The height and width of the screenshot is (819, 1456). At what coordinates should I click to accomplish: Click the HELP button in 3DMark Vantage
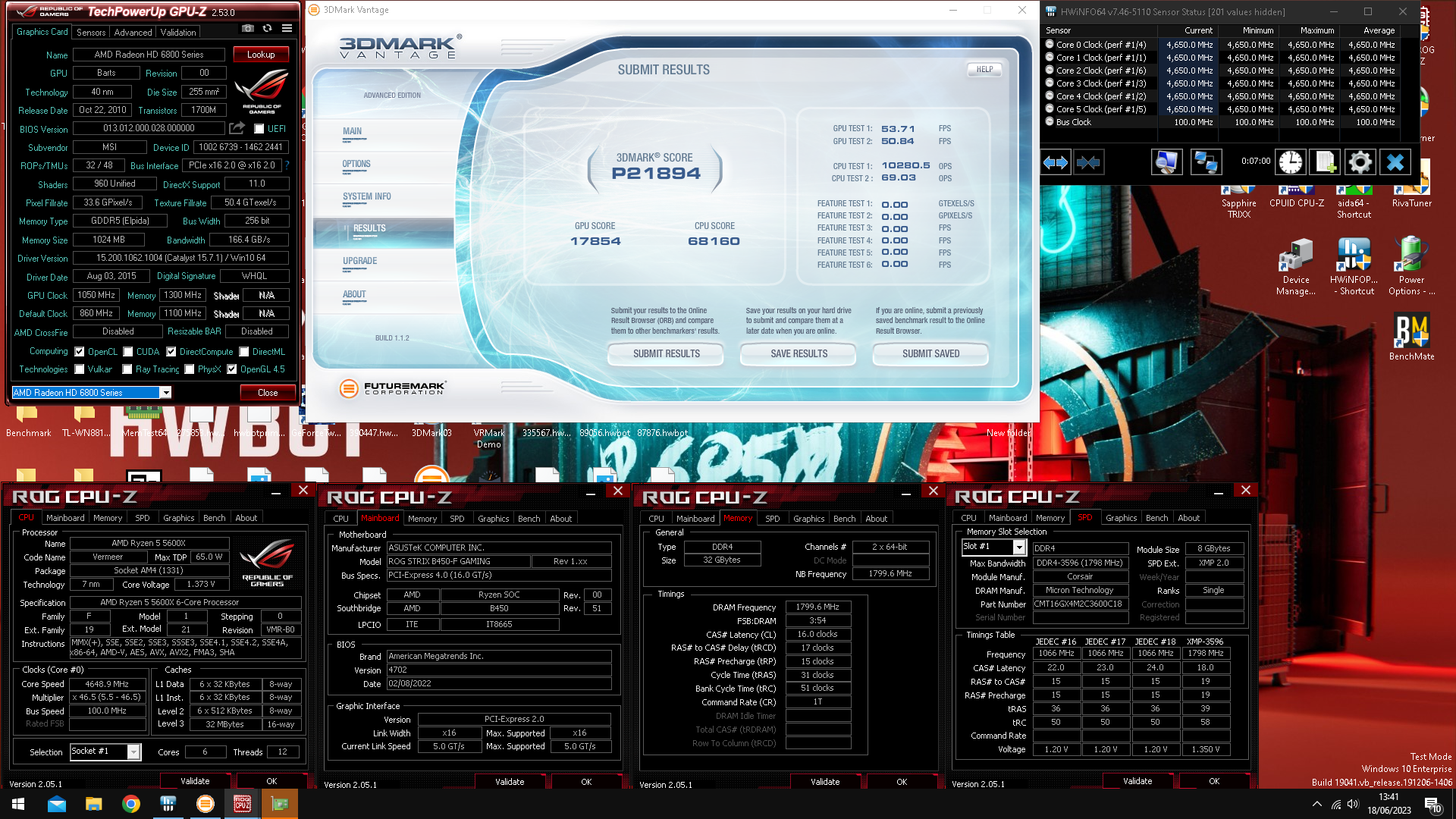(984, 69)
